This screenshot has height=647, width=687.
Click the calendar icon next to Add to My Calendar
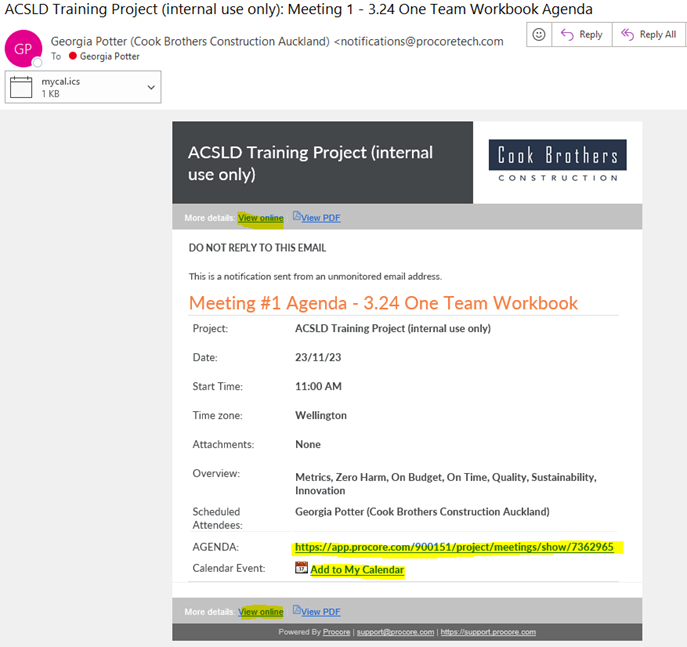pyautogui.click(x=301, y=568)
